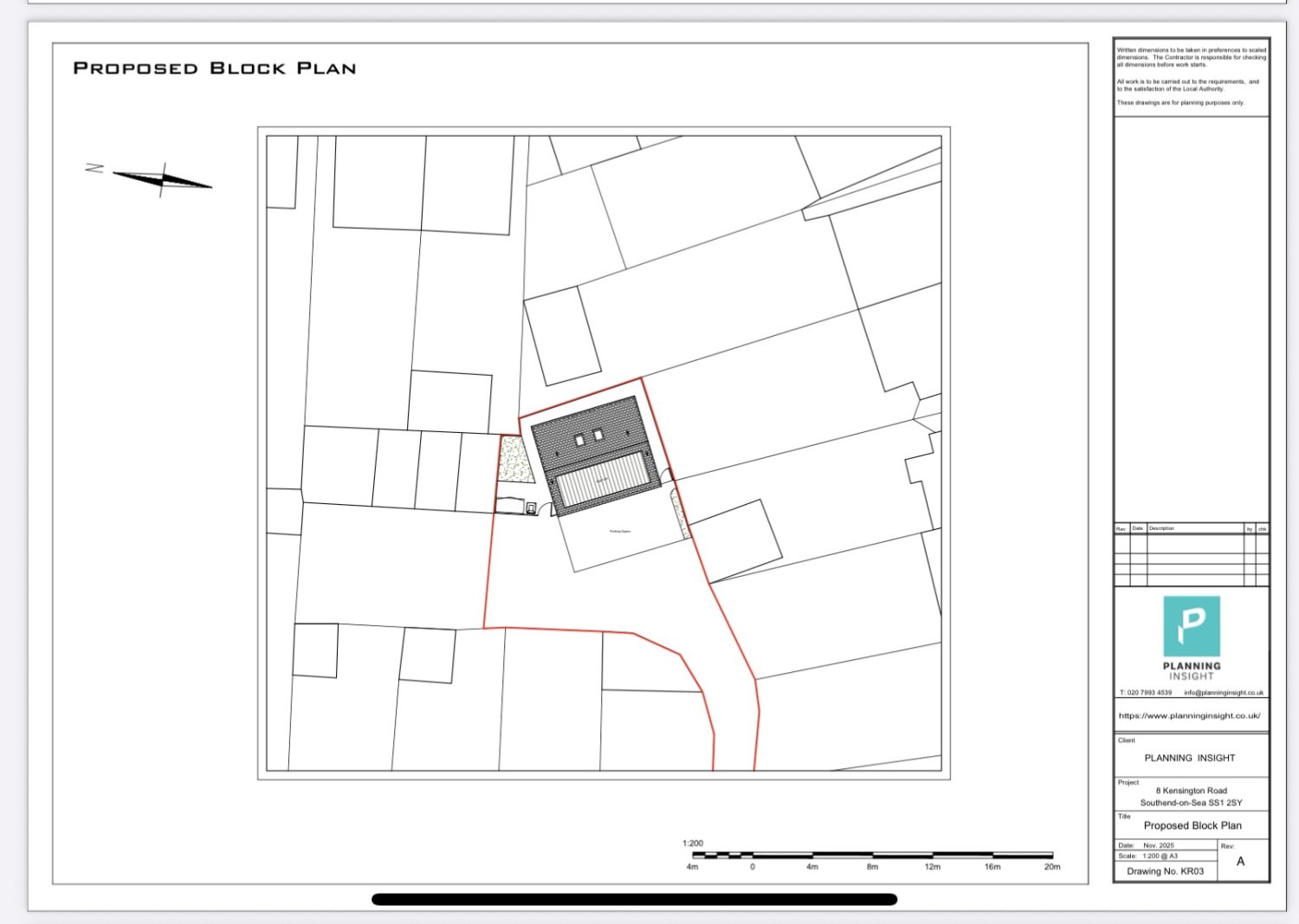This screenshot has width=1299, height=924.
Task: Click the Planning Insight teal logo
Action: pos(1192,626)
